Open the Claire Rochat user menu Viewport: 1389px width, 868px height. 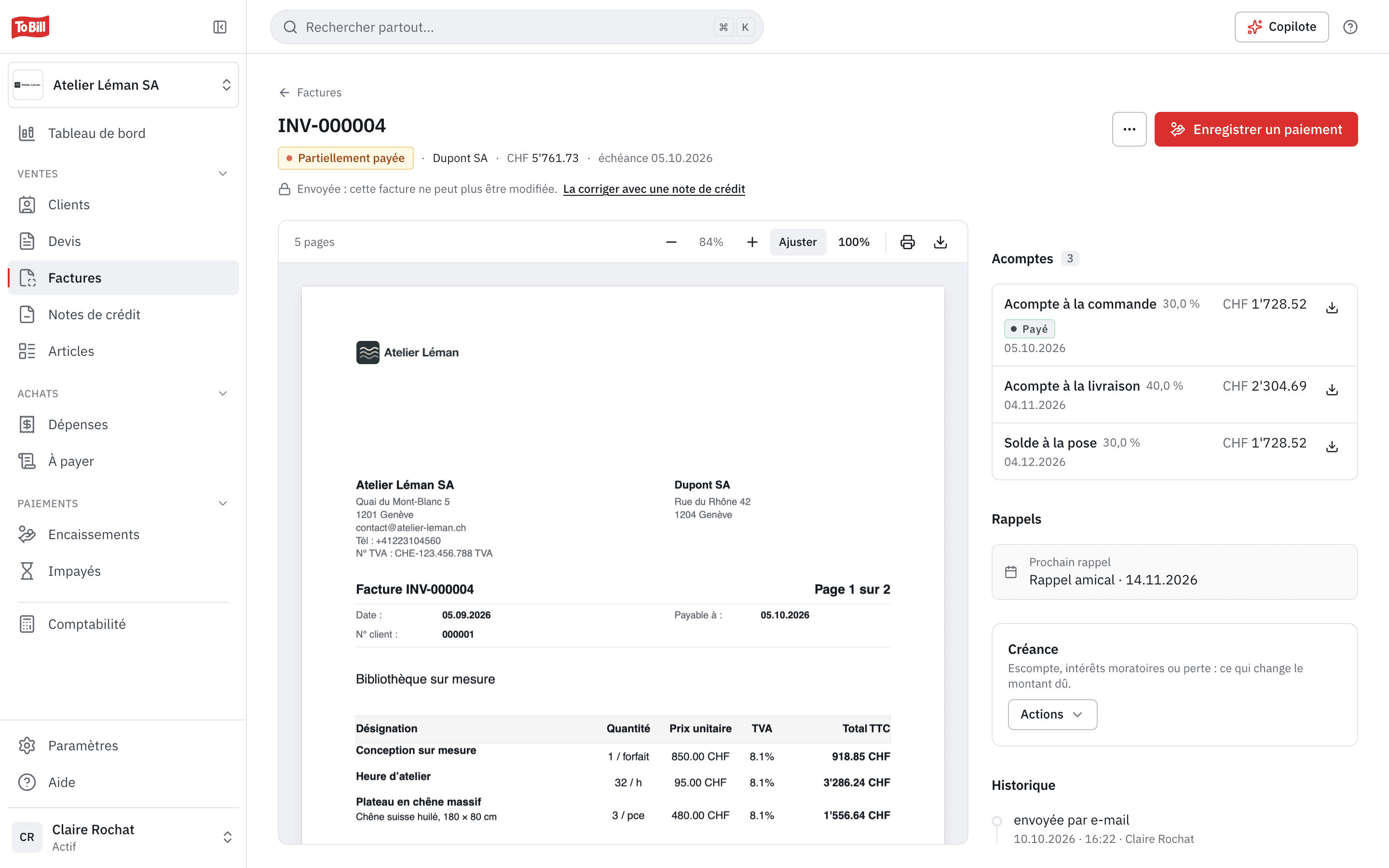click(x=123, y=837)
